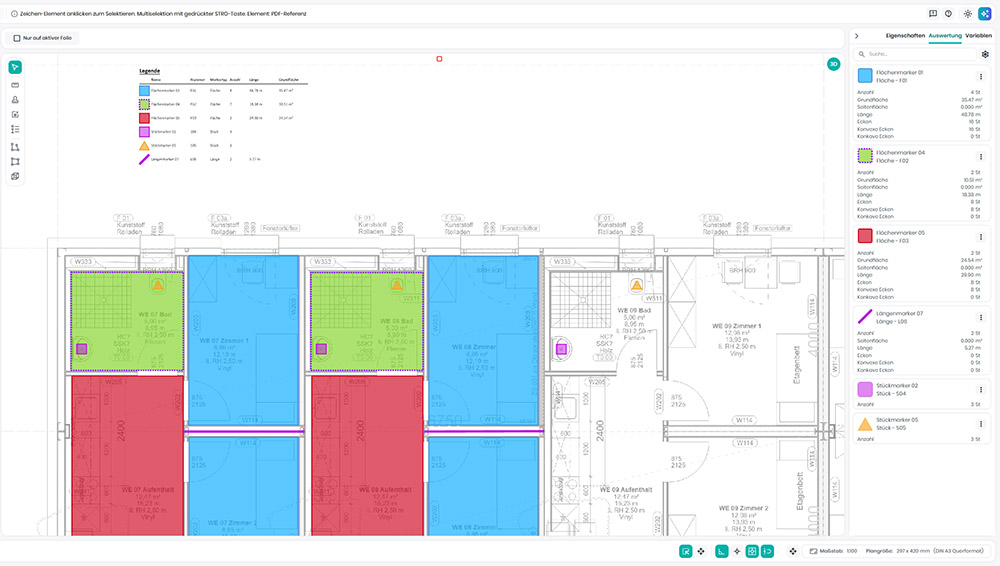The height and width of the screenshot is (566, 1000).
Task: Select the stamp marker tool
Action: pyautogui.click(x=15, y=100)
